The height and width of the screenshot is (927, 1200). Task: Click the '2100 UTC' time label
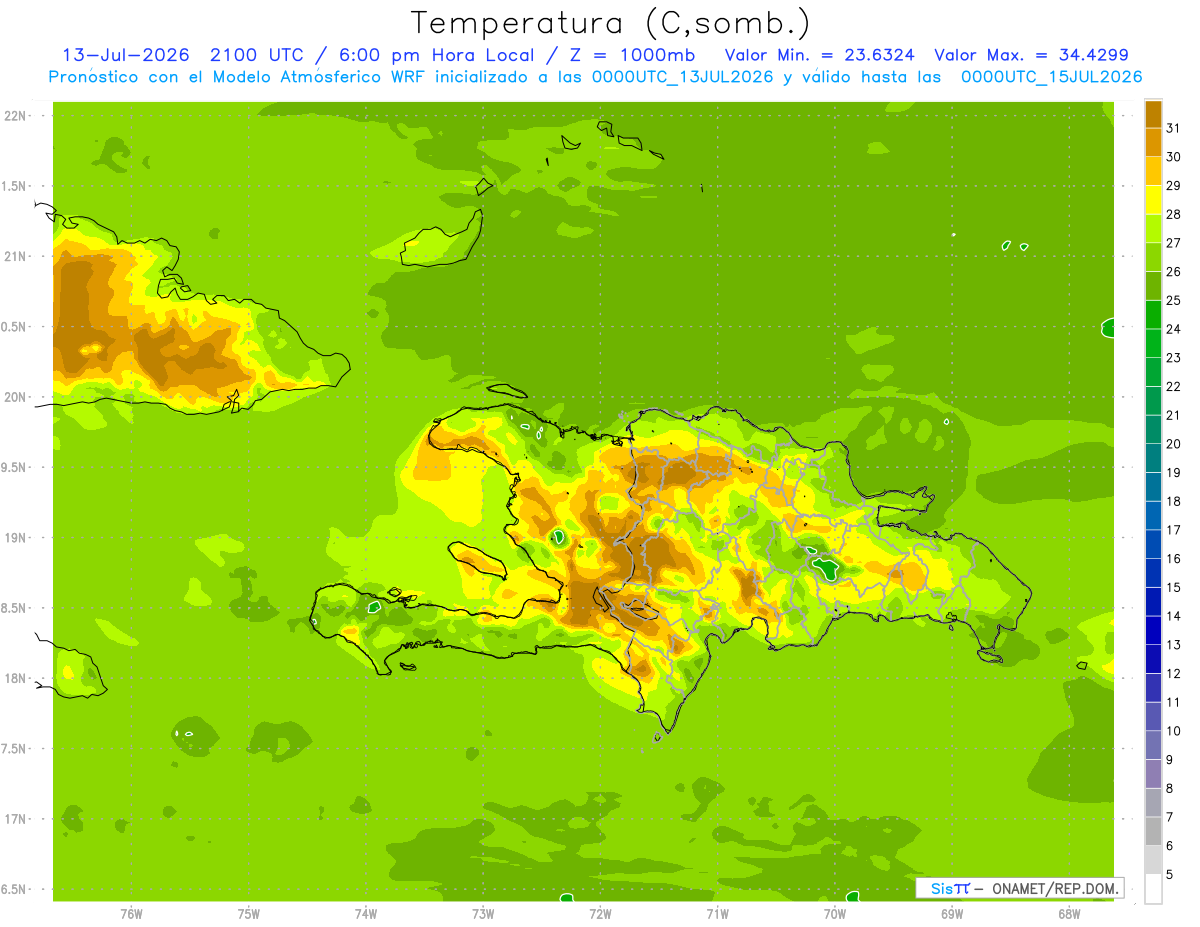[259, 55]
